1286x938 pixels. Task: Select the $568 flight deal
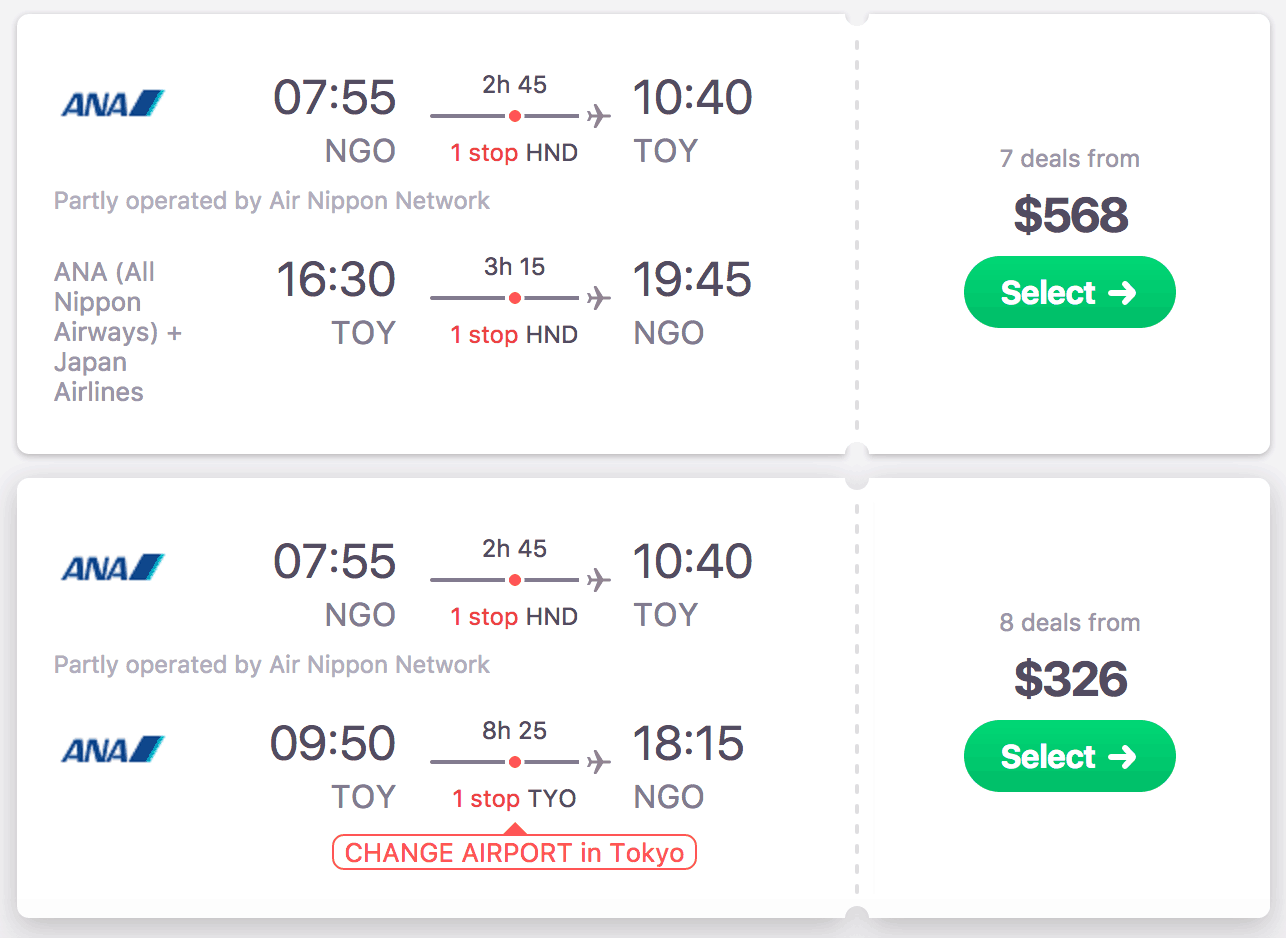click(1069, 292)
